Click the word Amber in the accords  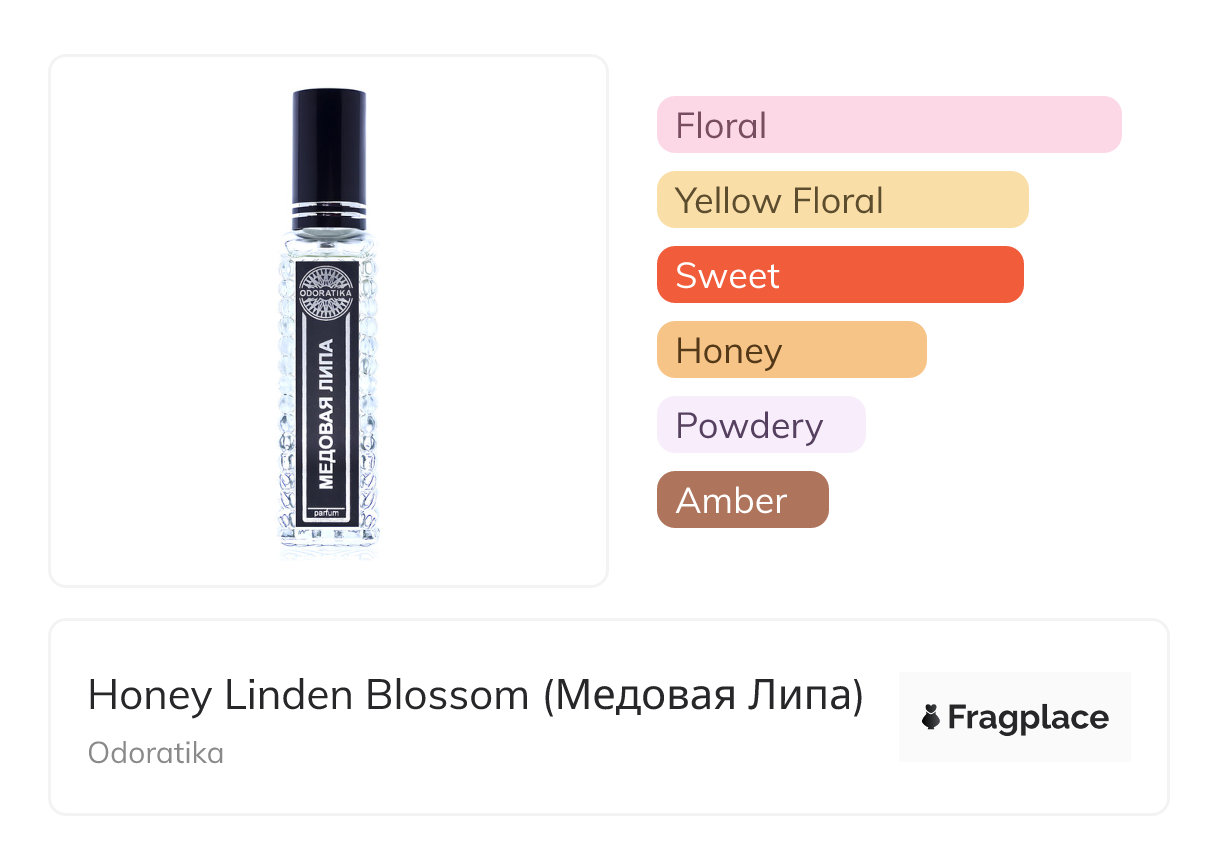coord(731,501)
